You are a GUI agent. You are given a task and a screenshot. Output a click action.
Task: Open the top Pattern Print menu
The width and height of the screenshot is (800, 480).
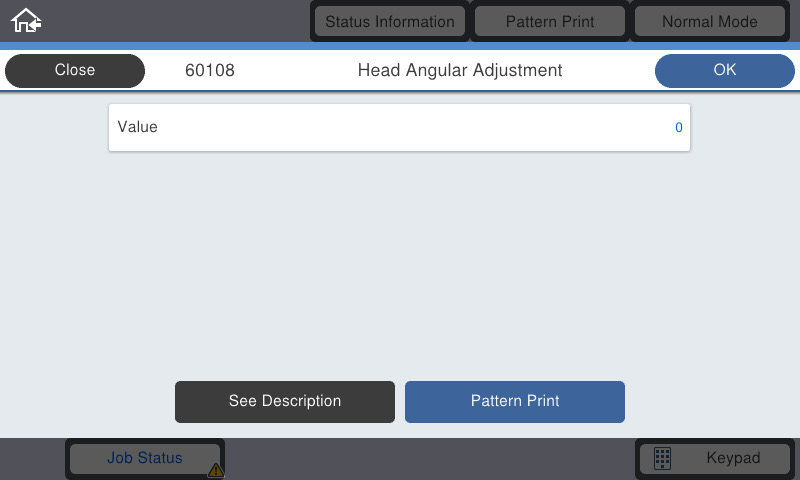click(550, 21)
